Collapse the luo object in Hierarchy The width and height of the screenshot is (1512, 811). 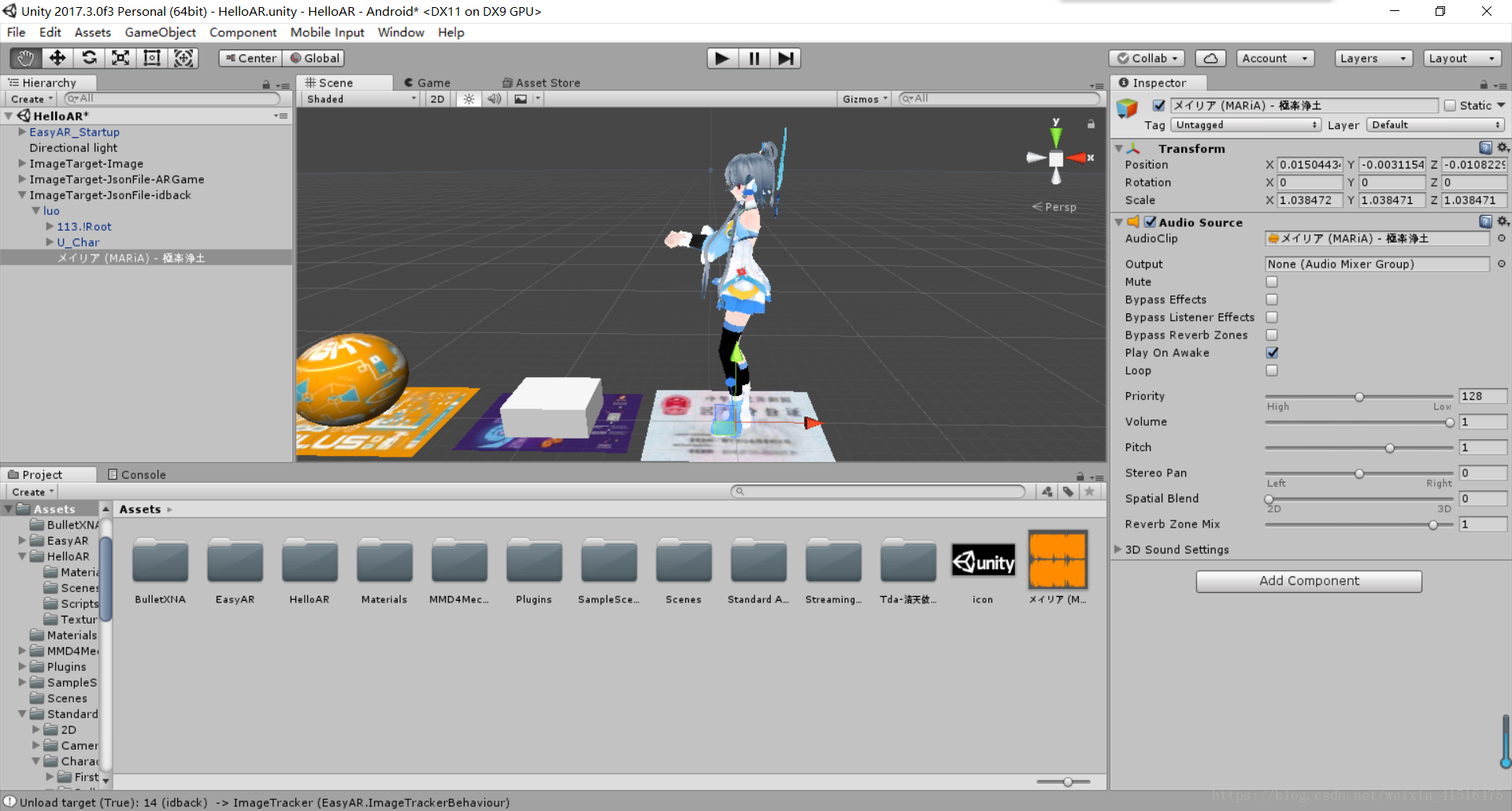pyautogui.click(x=36, y=211)
